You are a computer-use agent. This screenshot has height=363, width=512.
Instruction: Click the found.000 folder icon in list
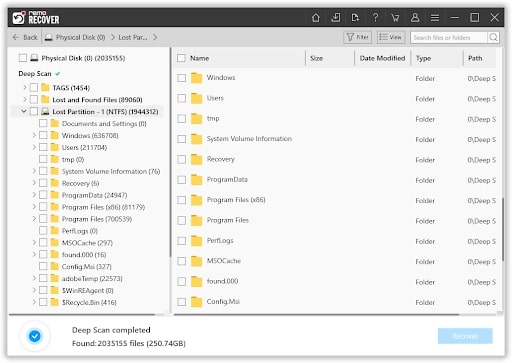coord(197,281)
